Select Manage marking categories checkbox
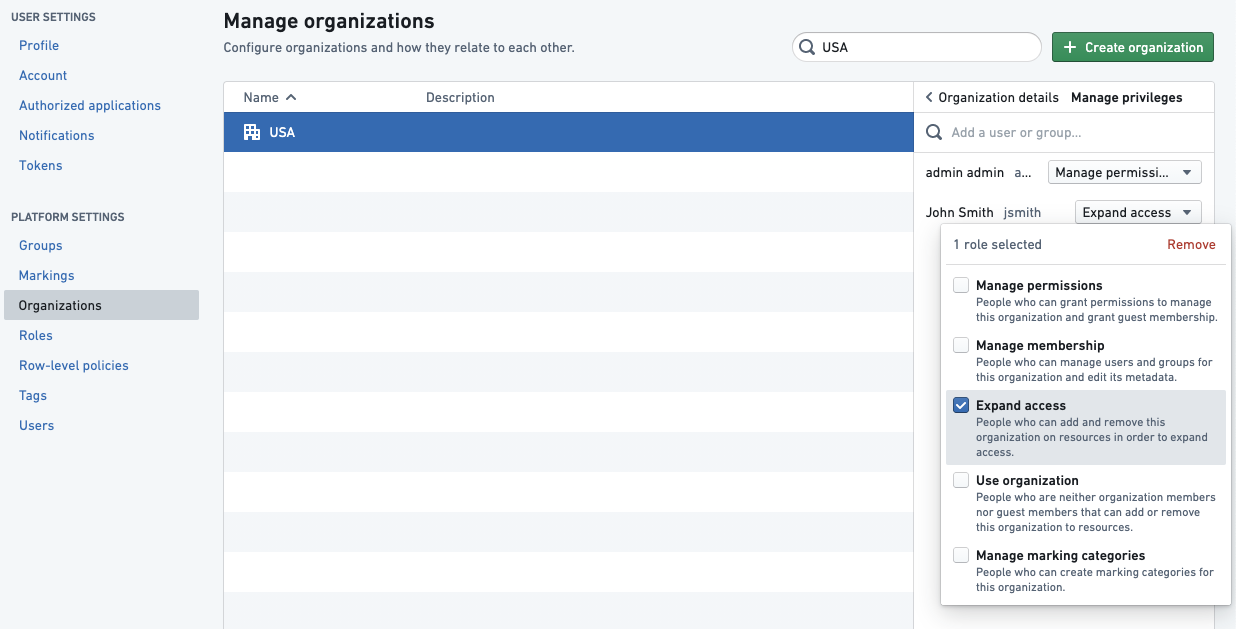This screenshot has width=1236, height=629. point(961,555)
